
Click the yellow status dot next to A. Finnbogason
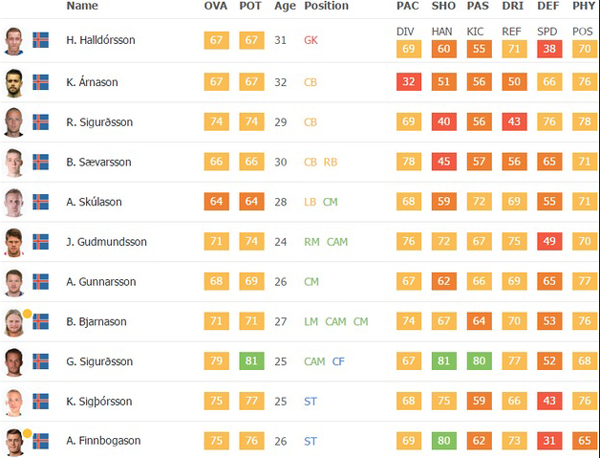click(27, 433)
